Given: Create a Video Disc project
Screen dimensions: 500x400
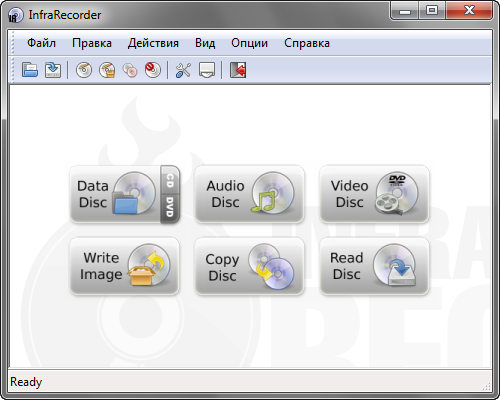Looking at the screenshot, I should click(x=374, y=194).
